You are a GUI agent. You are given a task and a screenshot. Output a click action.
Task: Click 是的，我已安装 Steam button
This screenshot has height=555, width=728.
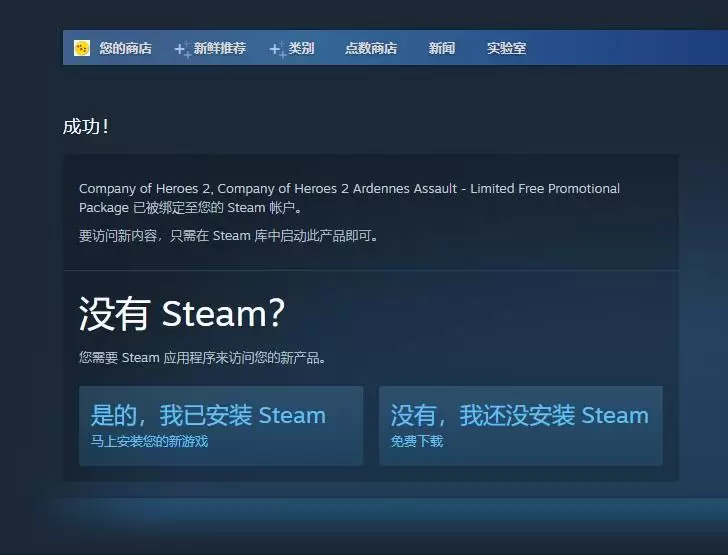[x=221, y=426]
